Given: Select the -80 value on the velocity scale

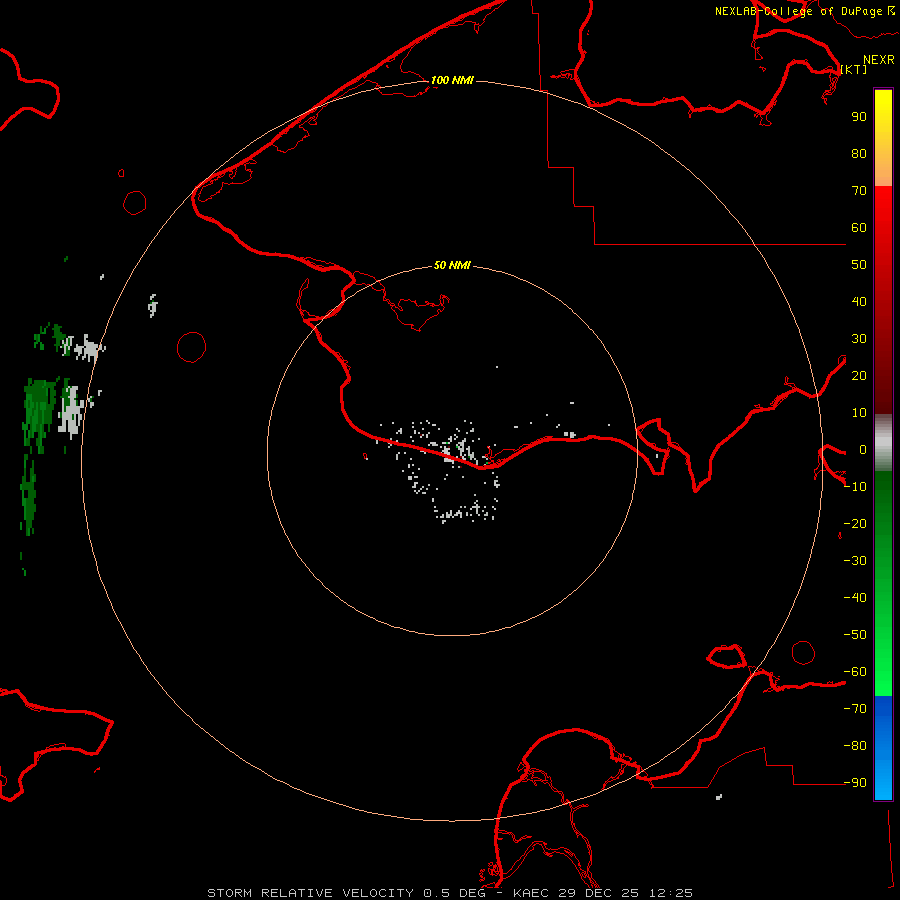Looking at the screenshot, I should point(855,746).
